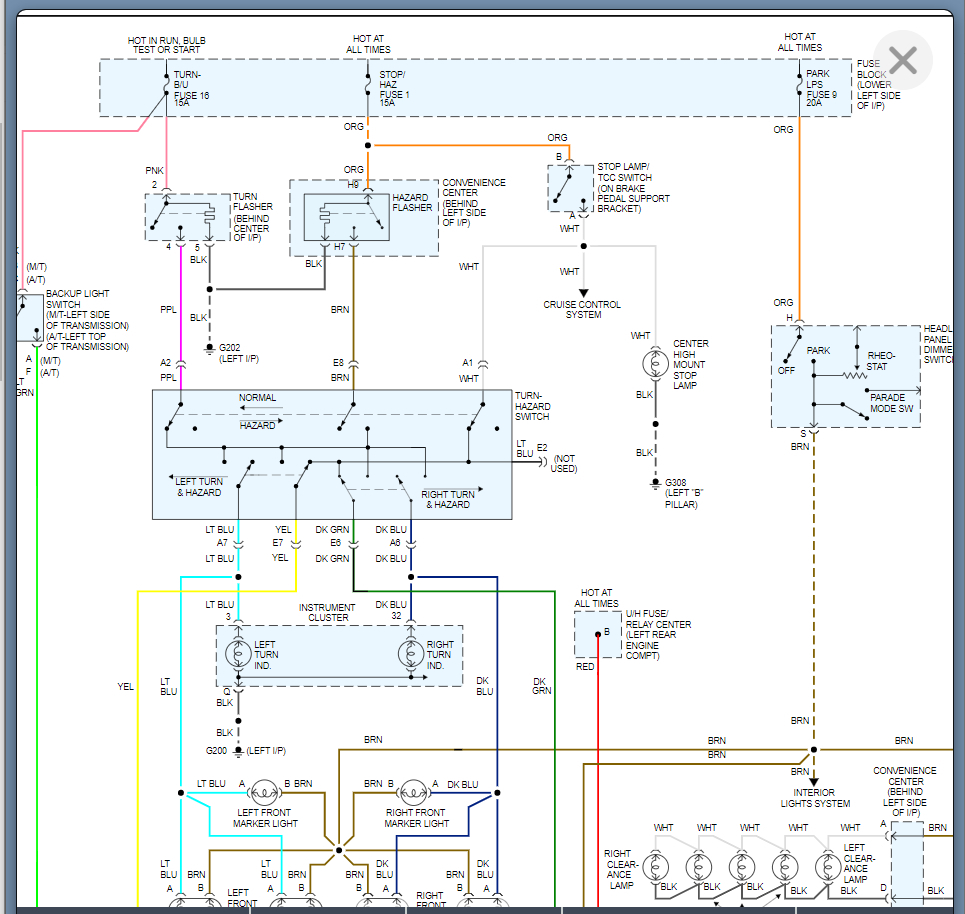Click the STOP/HAZ FUSE 1 label

click(x=394, y=89)
